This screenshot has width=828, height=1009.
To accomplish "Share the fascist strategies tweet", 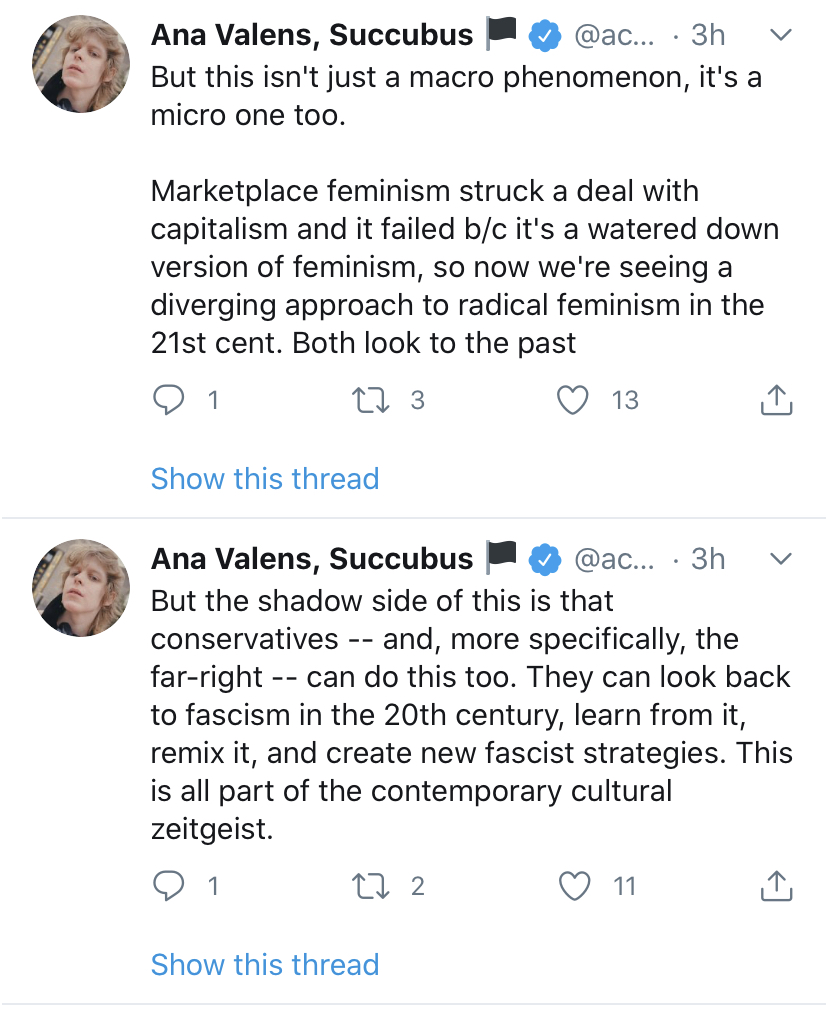I will click(x=776, y=886).
